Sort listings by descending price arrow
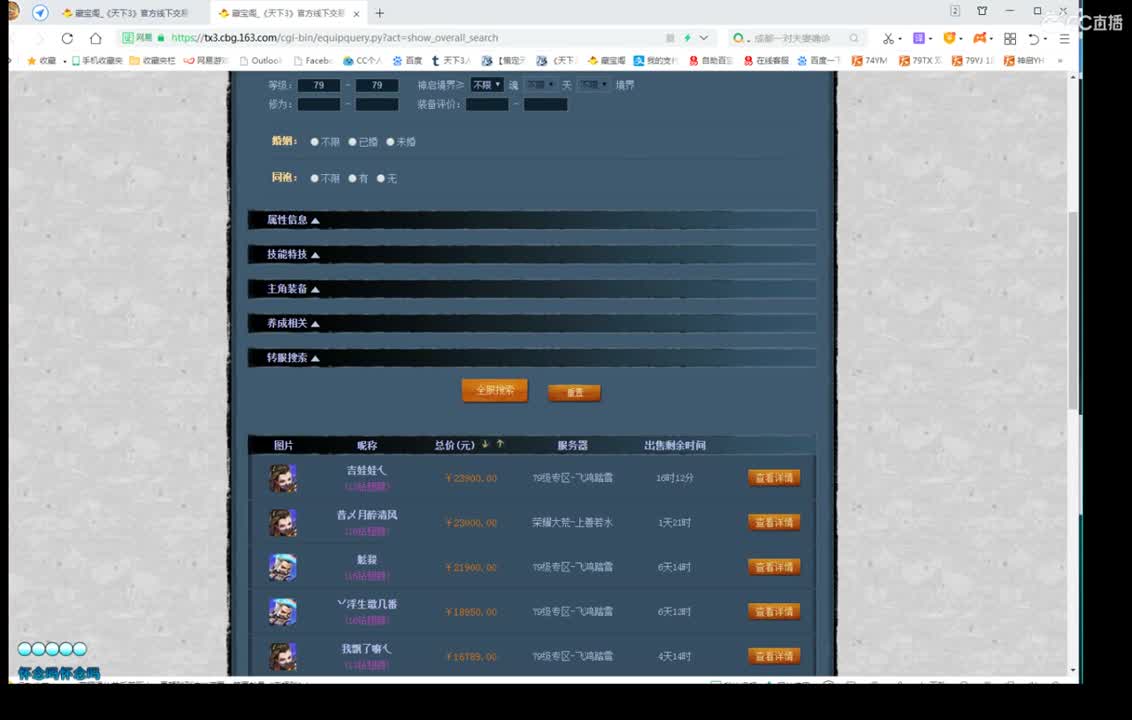This screenshot has width=1132, height=720. 486,444
